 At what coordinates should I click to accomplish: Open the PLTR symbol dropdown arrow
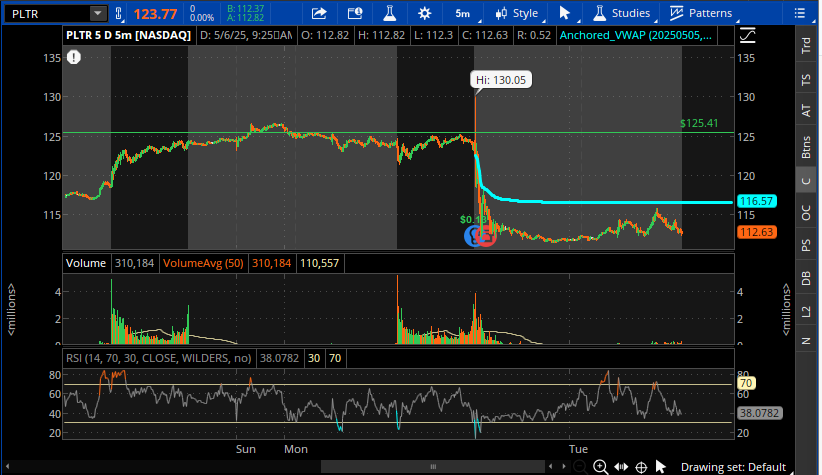point(98,14)
